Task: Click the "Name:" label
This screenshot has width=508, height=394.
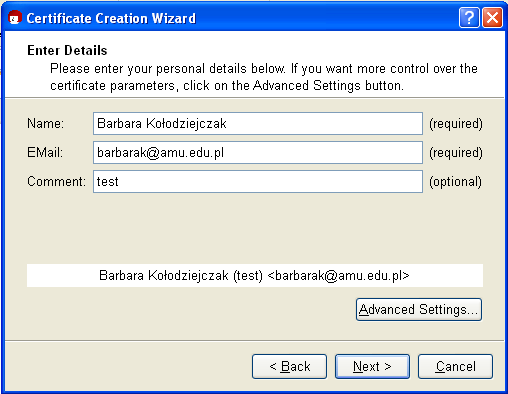Action: (x=45, y=124)
